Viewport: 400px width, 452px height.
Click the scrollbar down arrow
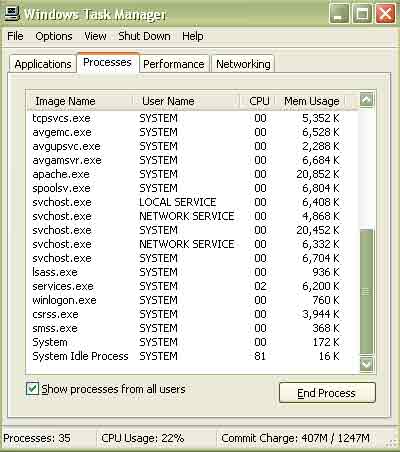366,364
